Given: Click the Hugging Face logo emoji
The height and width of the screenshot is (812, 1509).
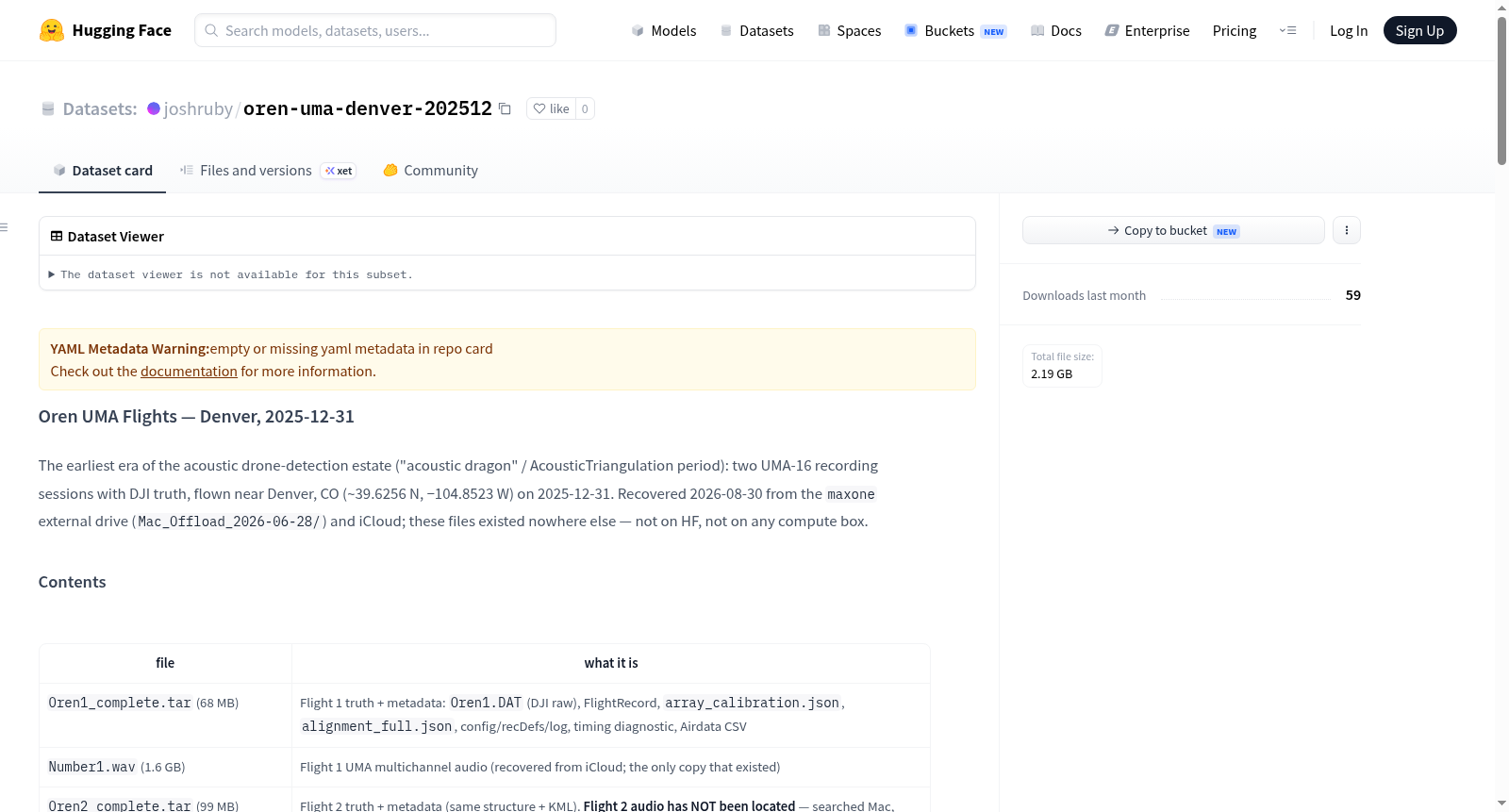Looking at the screenshot, I should click(52, 30).
